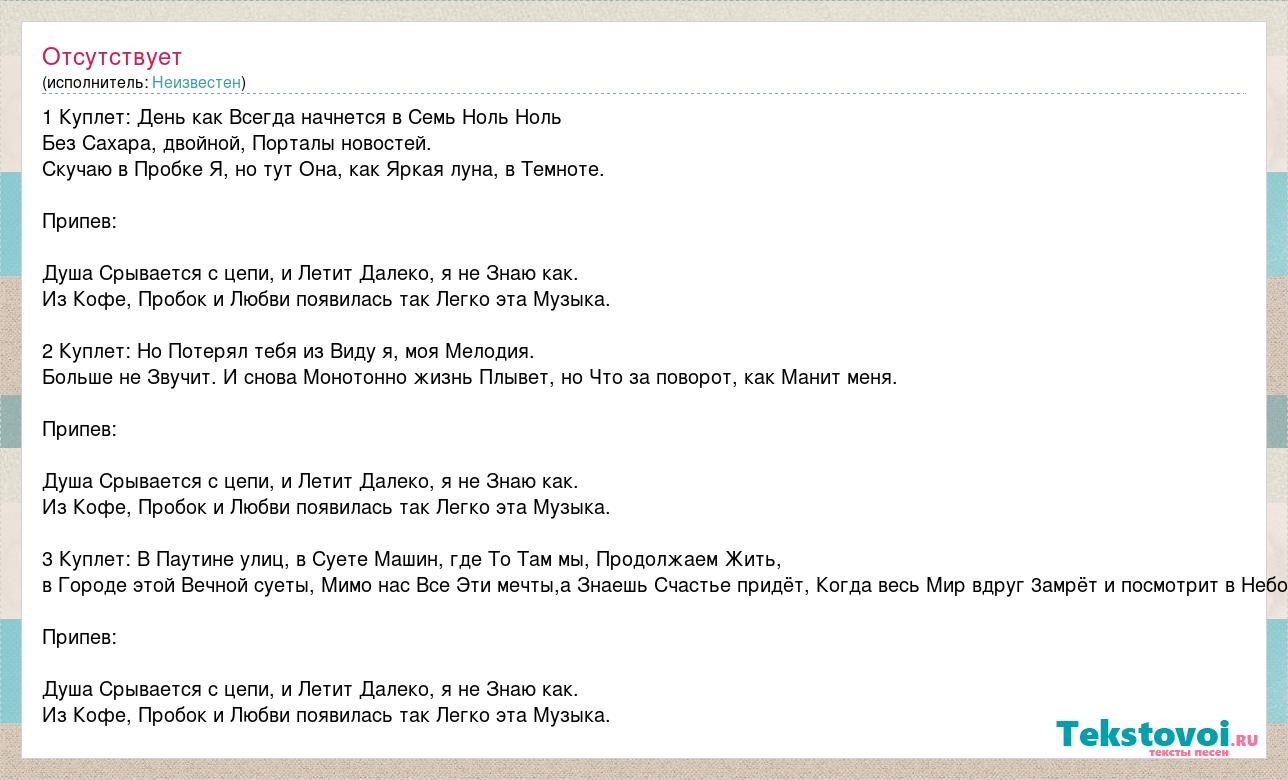Select line starting 1 Куплет: День как Всегда
This screenshot has height=780, width=1288.
tap(302, 117)
